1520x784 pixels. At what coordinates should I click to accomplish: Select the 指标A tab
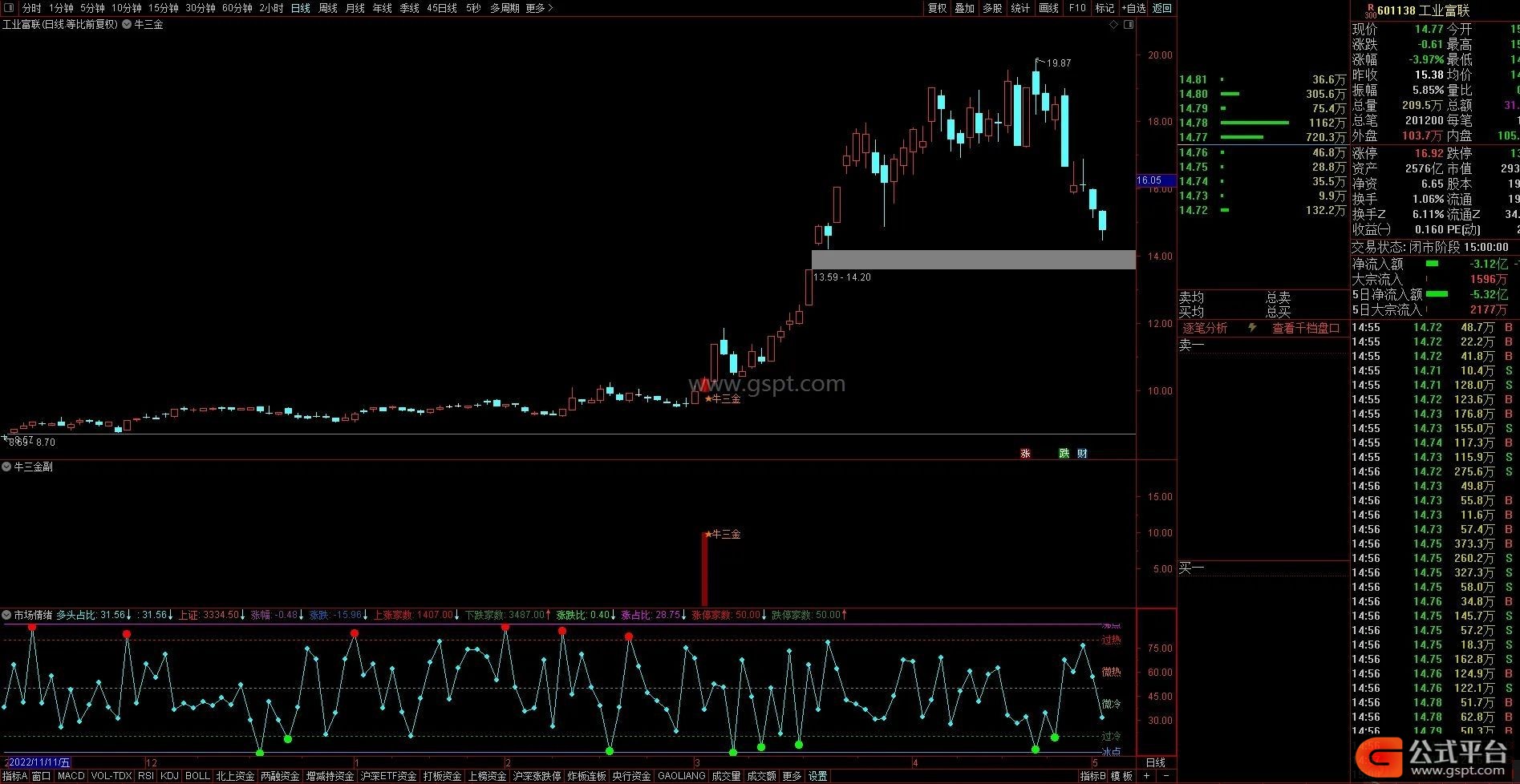pyautogui.click(x=14, y=776)
